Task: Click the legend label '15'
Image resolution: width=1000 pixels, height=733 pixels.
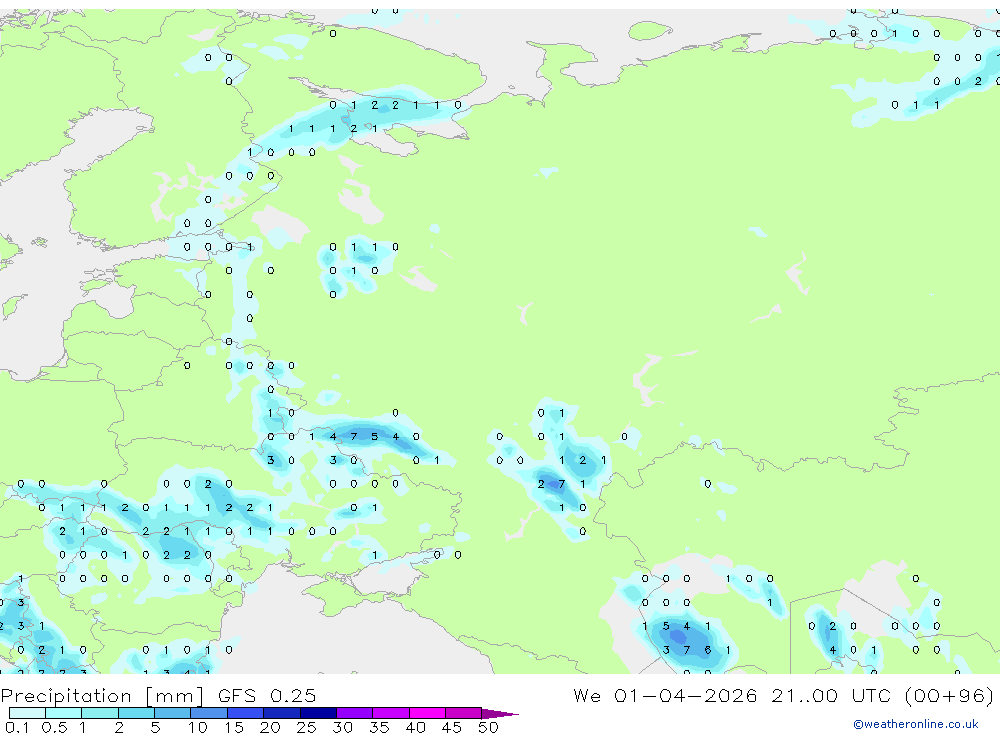Action: click(234, 727)
